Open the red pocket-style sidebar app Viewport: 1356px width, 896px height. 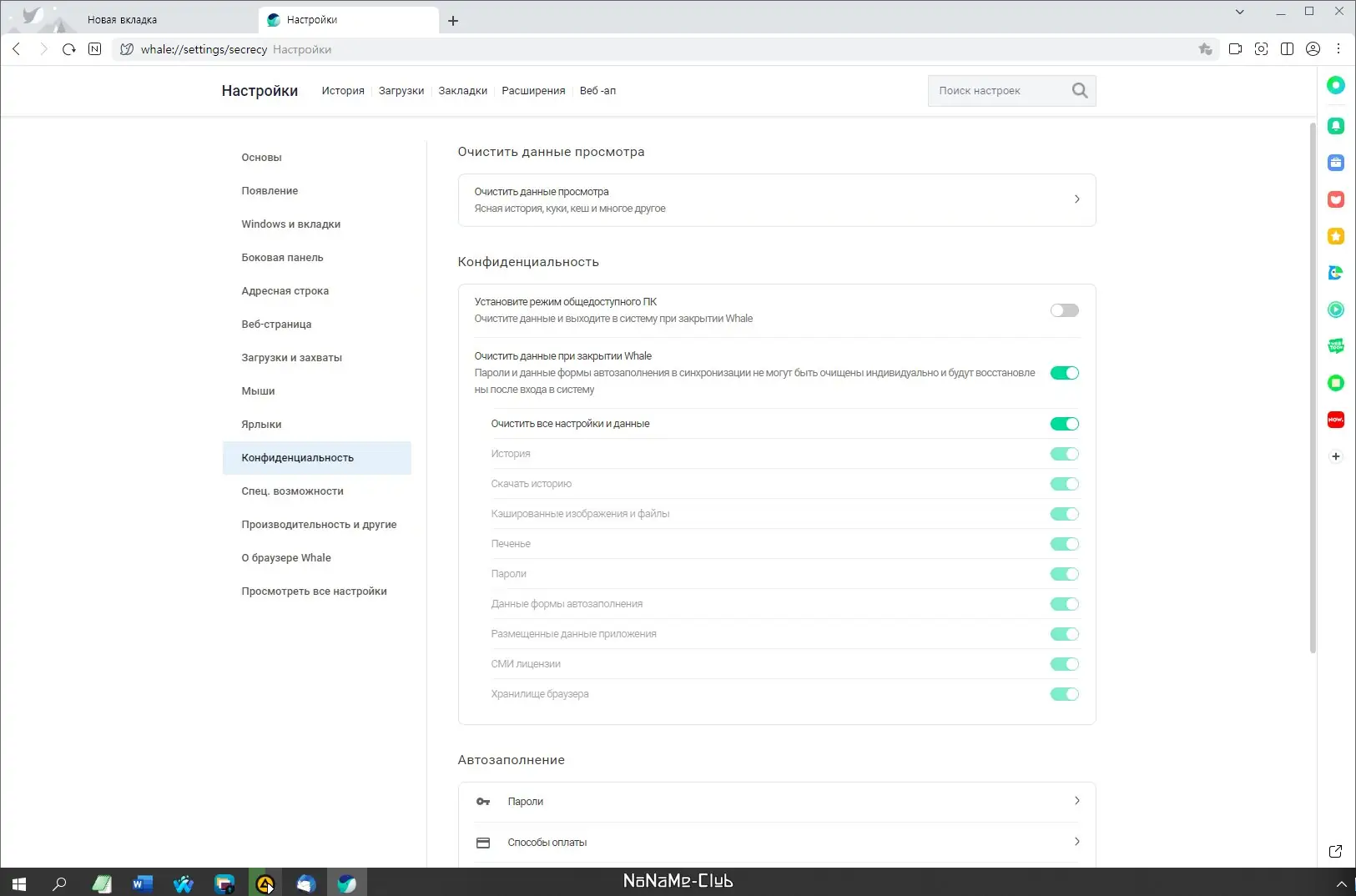1336,199
